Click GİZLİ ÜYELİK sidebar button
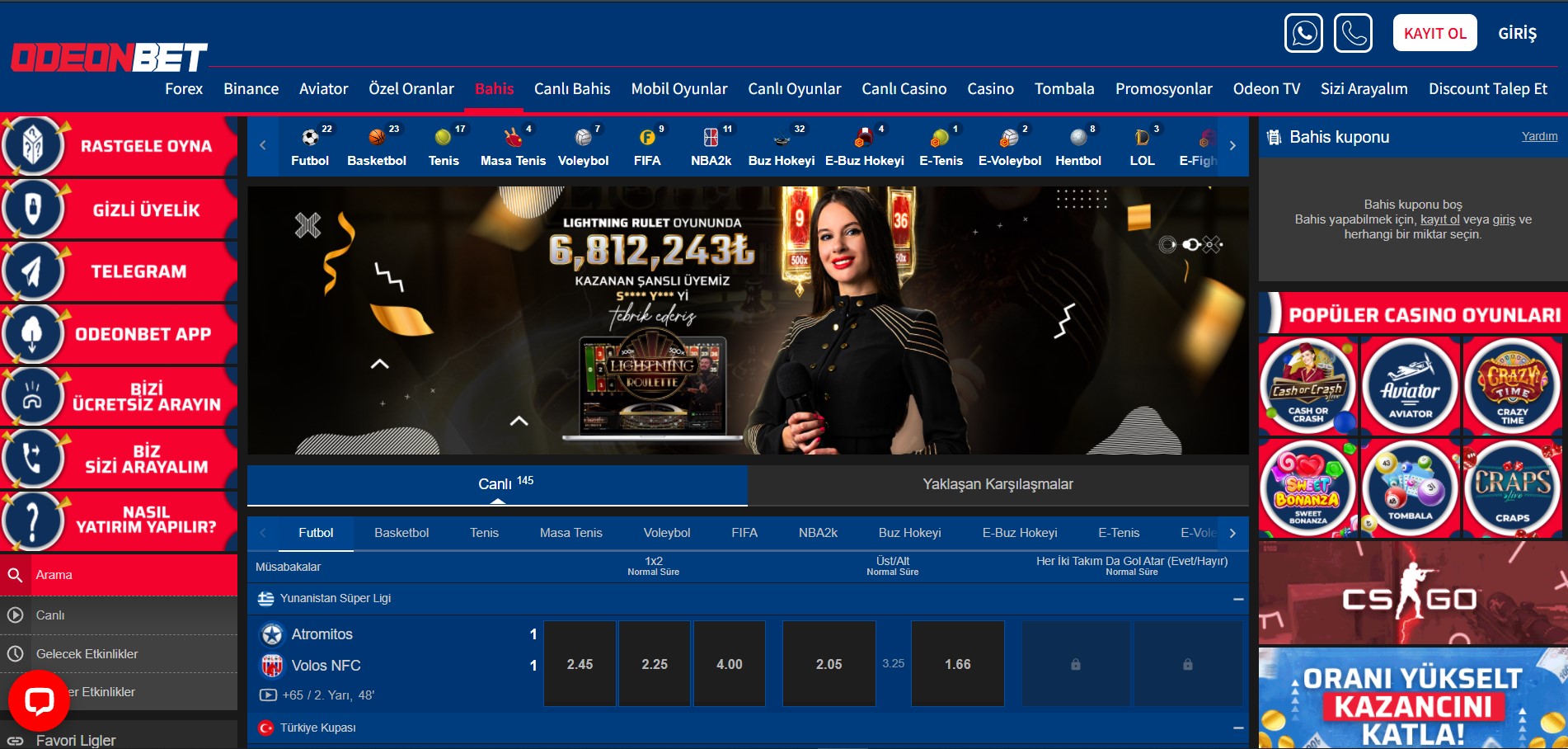 pyautogui.click(x=119, y=209)
